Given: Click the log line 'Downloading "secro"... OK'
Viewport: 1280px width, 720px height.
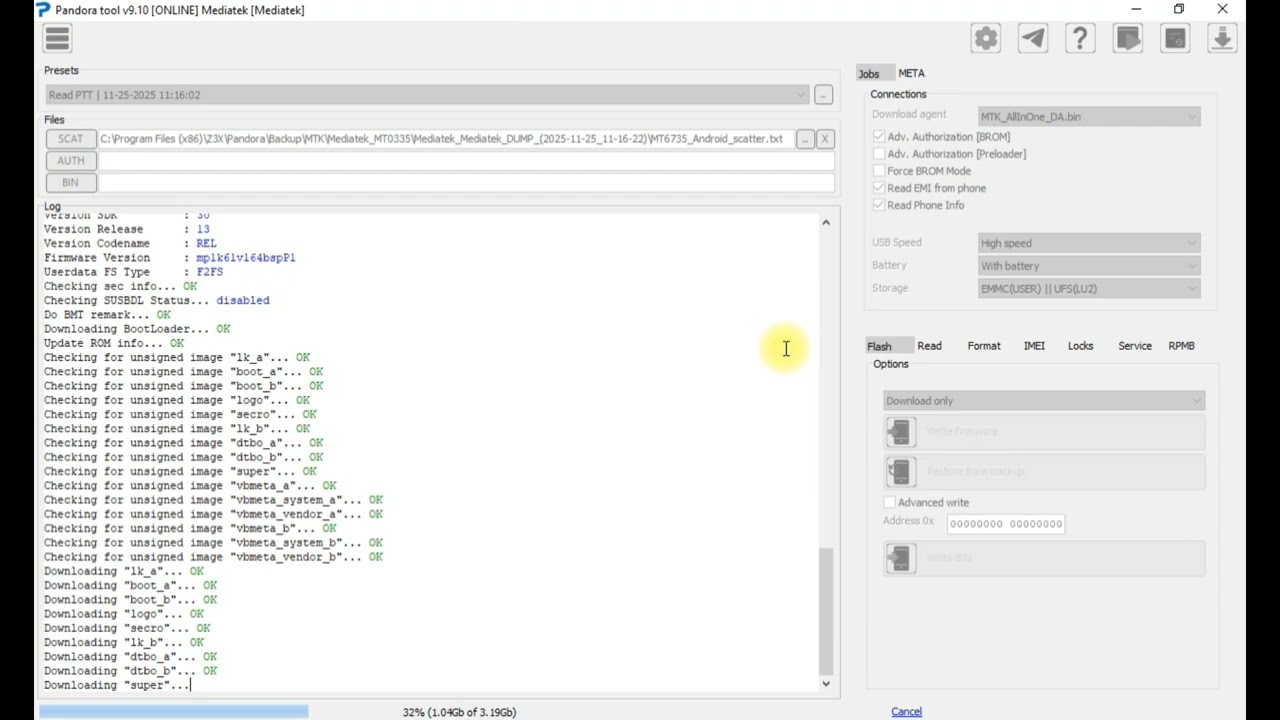Looking at the screenshot, I should pyautogui.click(x=127, y=628).
